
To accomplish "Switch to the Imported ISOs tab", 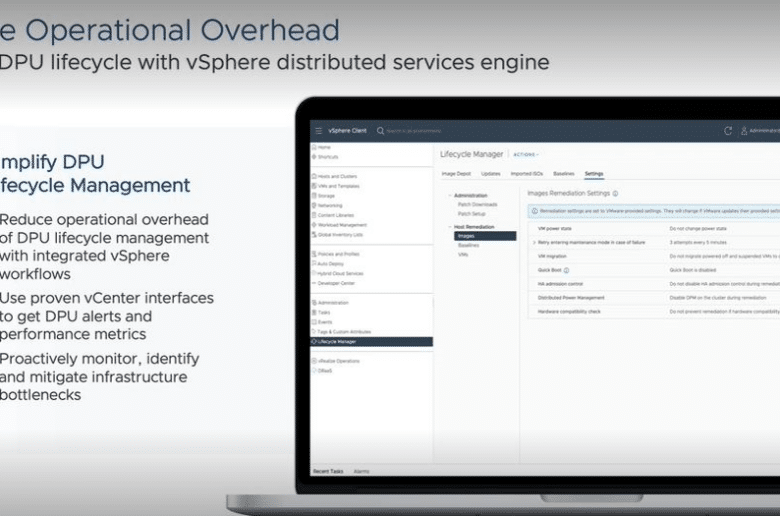I will click(527, 174).
